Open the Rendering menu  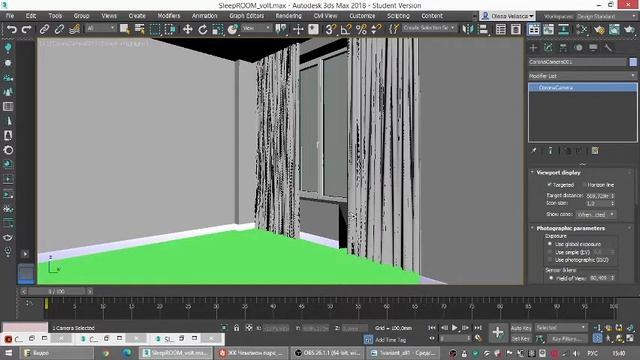(289, 16)
